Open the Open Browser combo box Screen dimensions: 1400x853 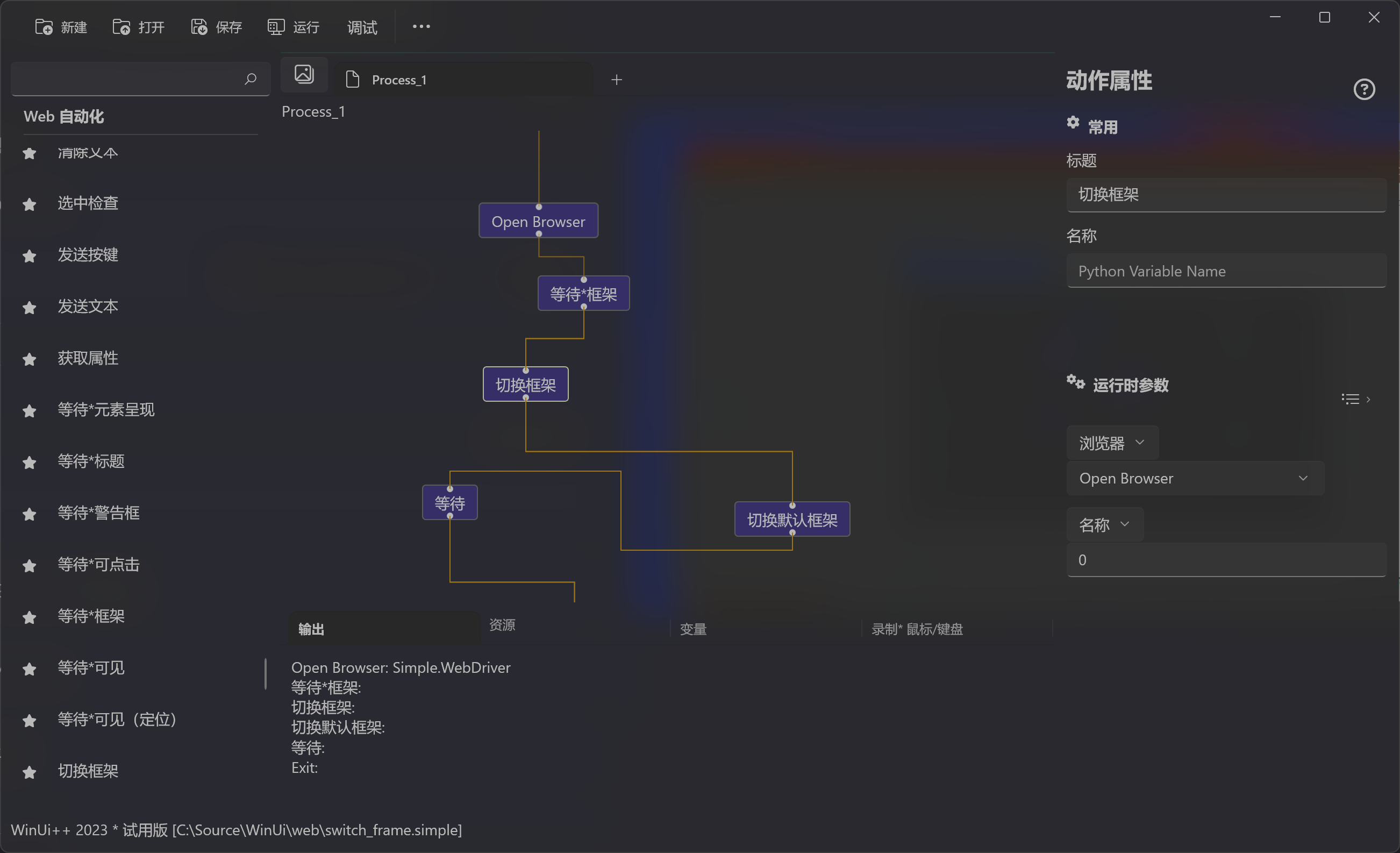(x=1195, y=479)
